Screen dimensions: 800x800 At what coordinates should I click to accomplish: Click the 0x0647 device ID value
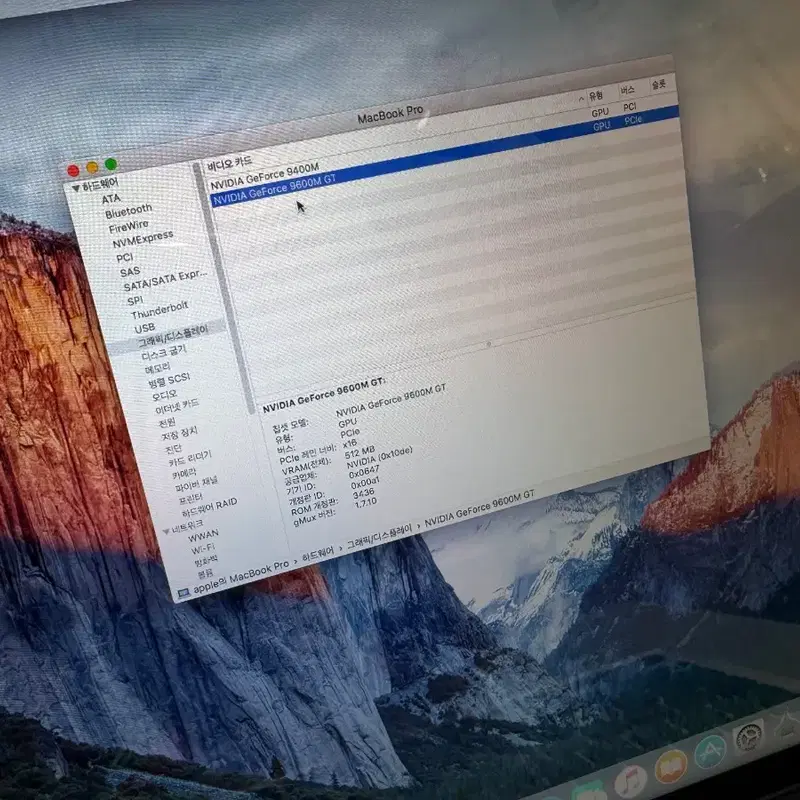(x=364, y=472)
